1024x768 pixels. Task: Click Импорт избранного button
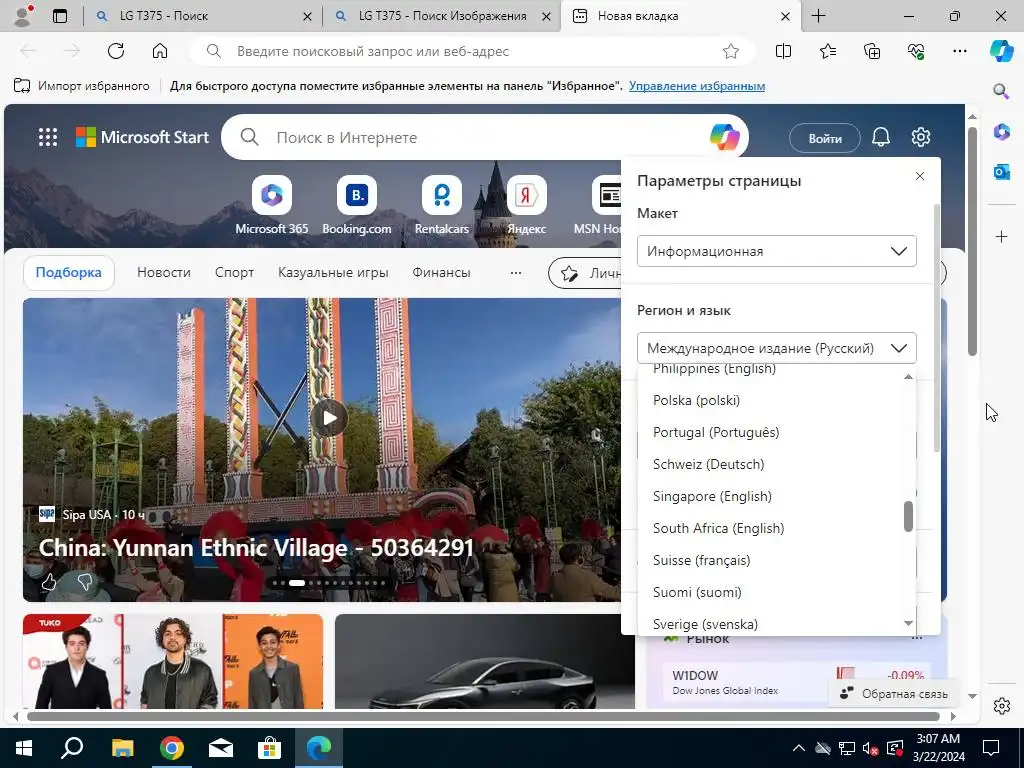pos(82,86)
